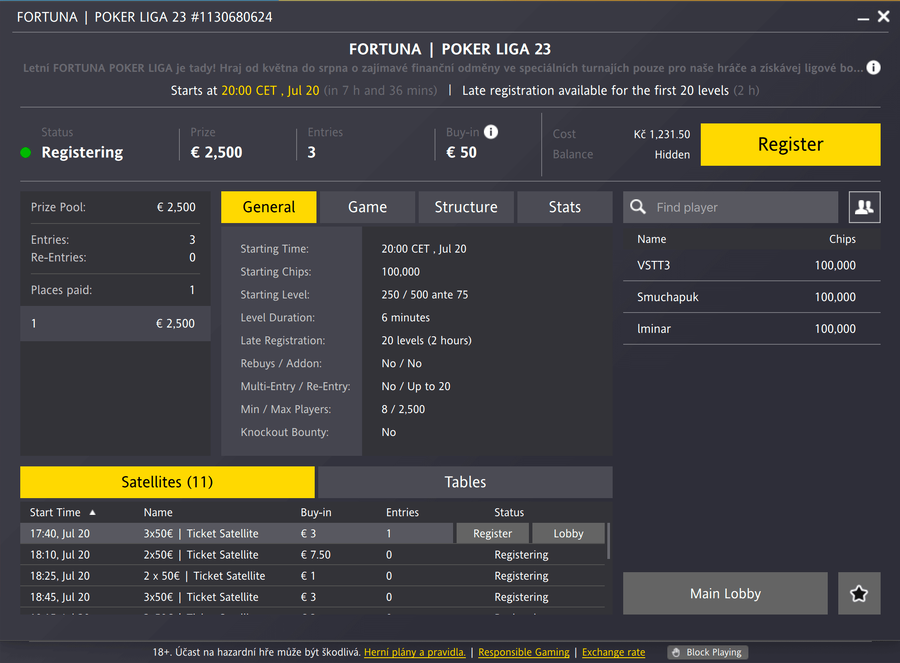The image size is (900, 663).
Task: Click the Places paid row
Action: [x=113, y=290]
